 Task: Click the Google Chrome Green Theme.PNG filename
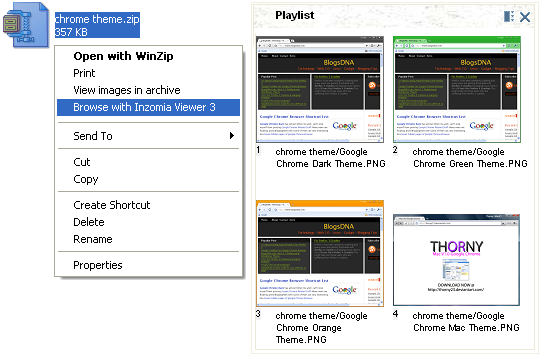pos(470,158)
